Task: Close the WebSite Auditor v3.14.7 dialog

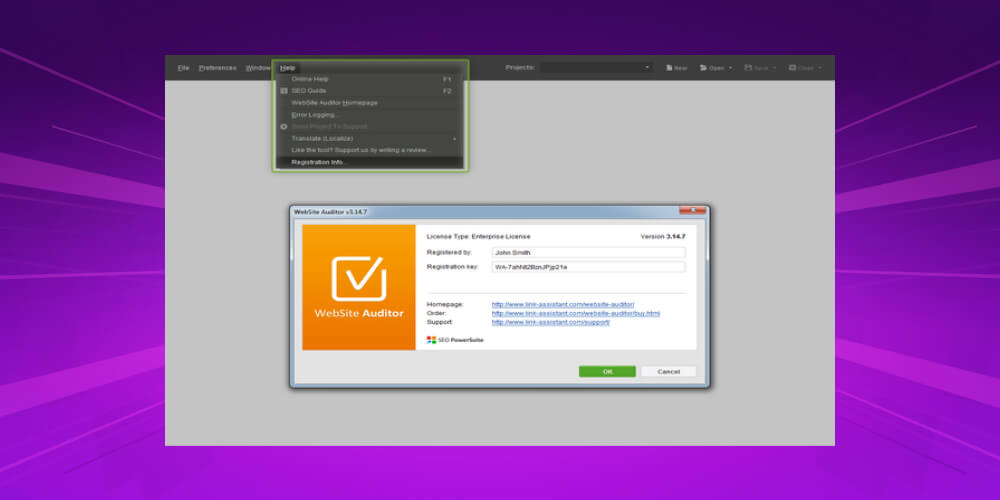Action: click(693, 210)
